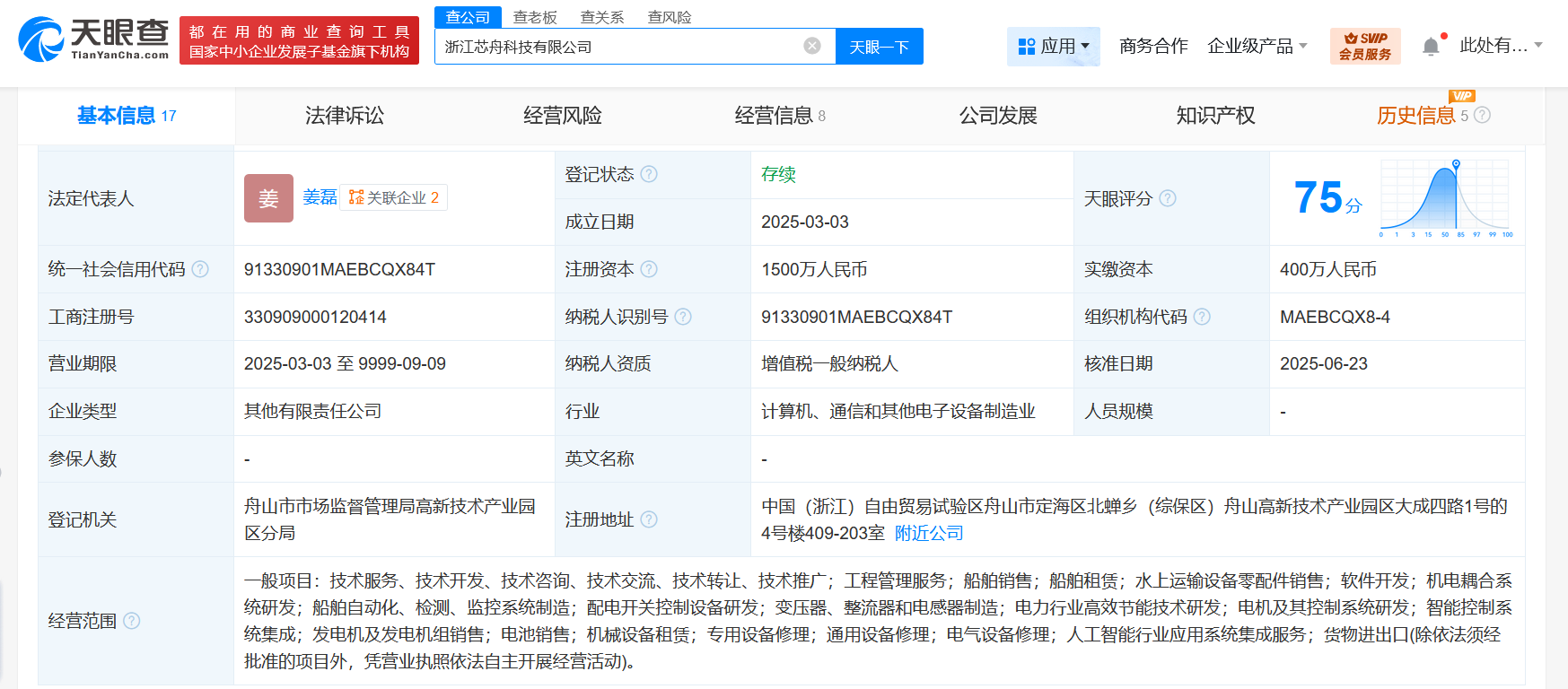This screenshot has width=1568, height=689.
Task: Open the 公司发展 tab
Action: click(998, 116)
